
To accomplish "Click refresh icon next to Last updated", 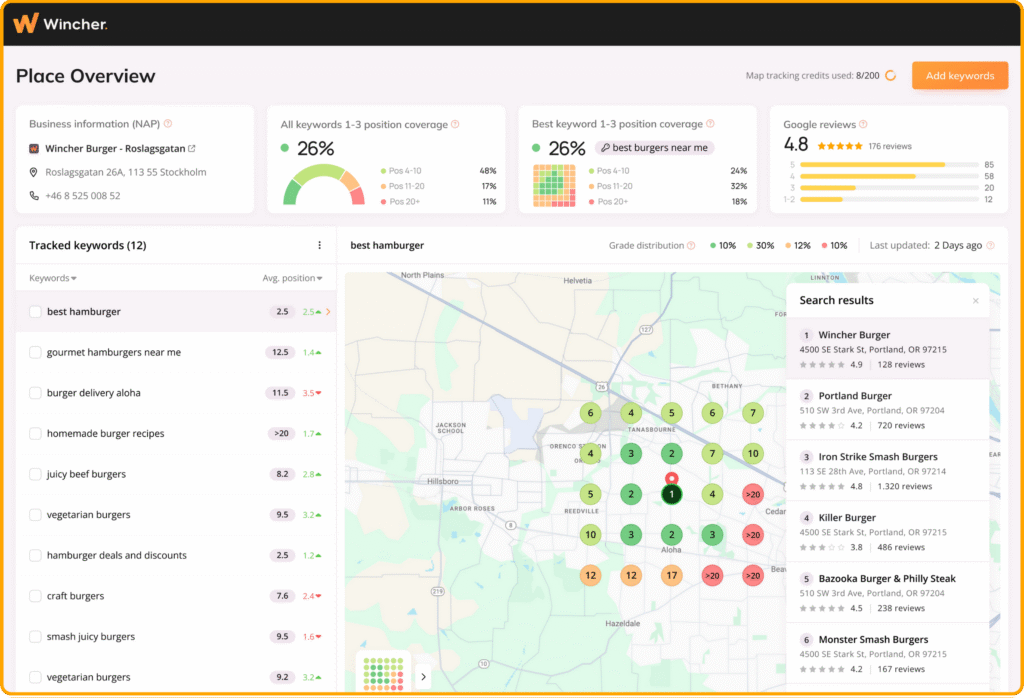I will click(x=990, y=245).
